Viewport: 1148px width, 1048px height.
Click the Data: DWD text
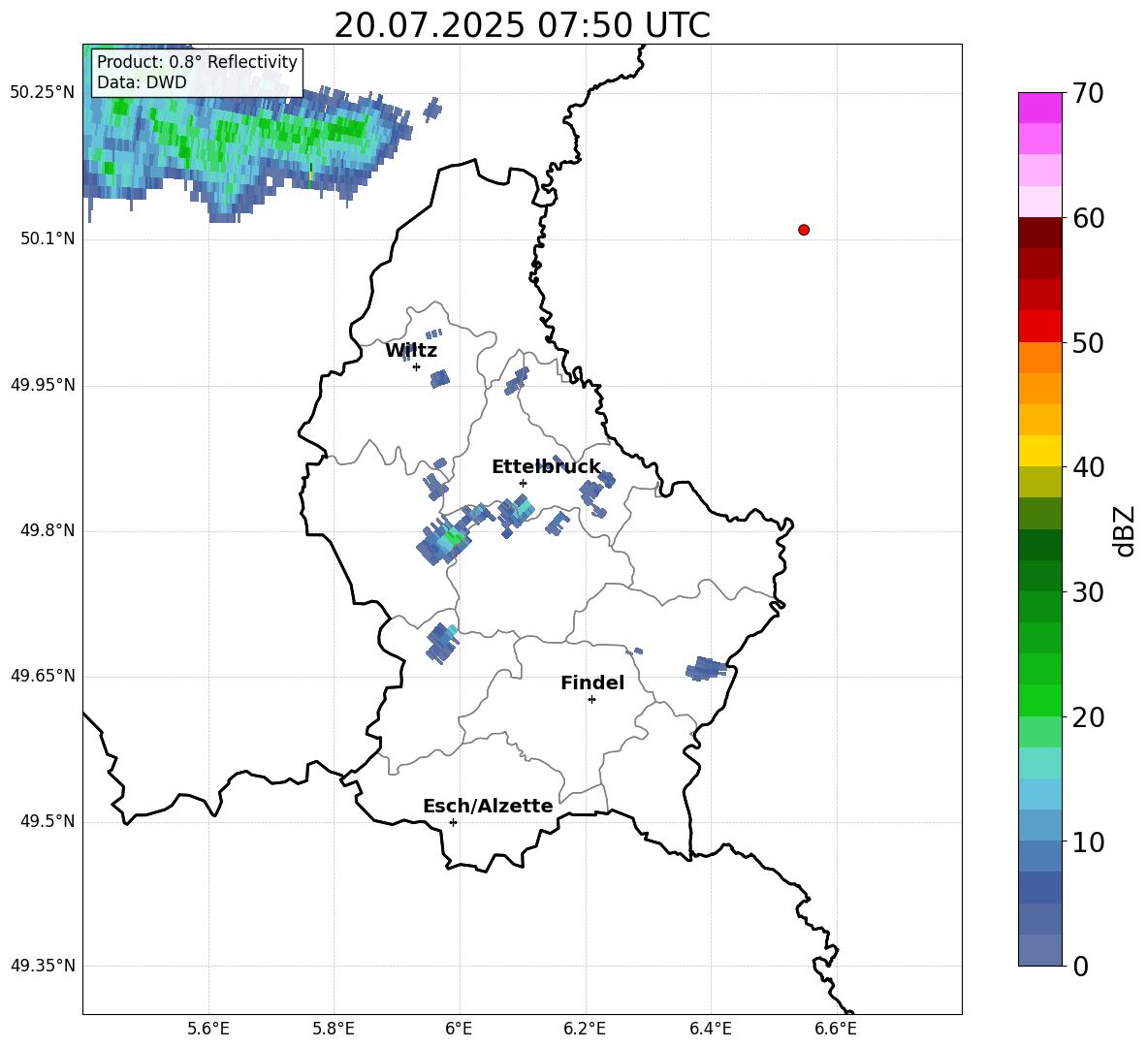click(142, 82)
